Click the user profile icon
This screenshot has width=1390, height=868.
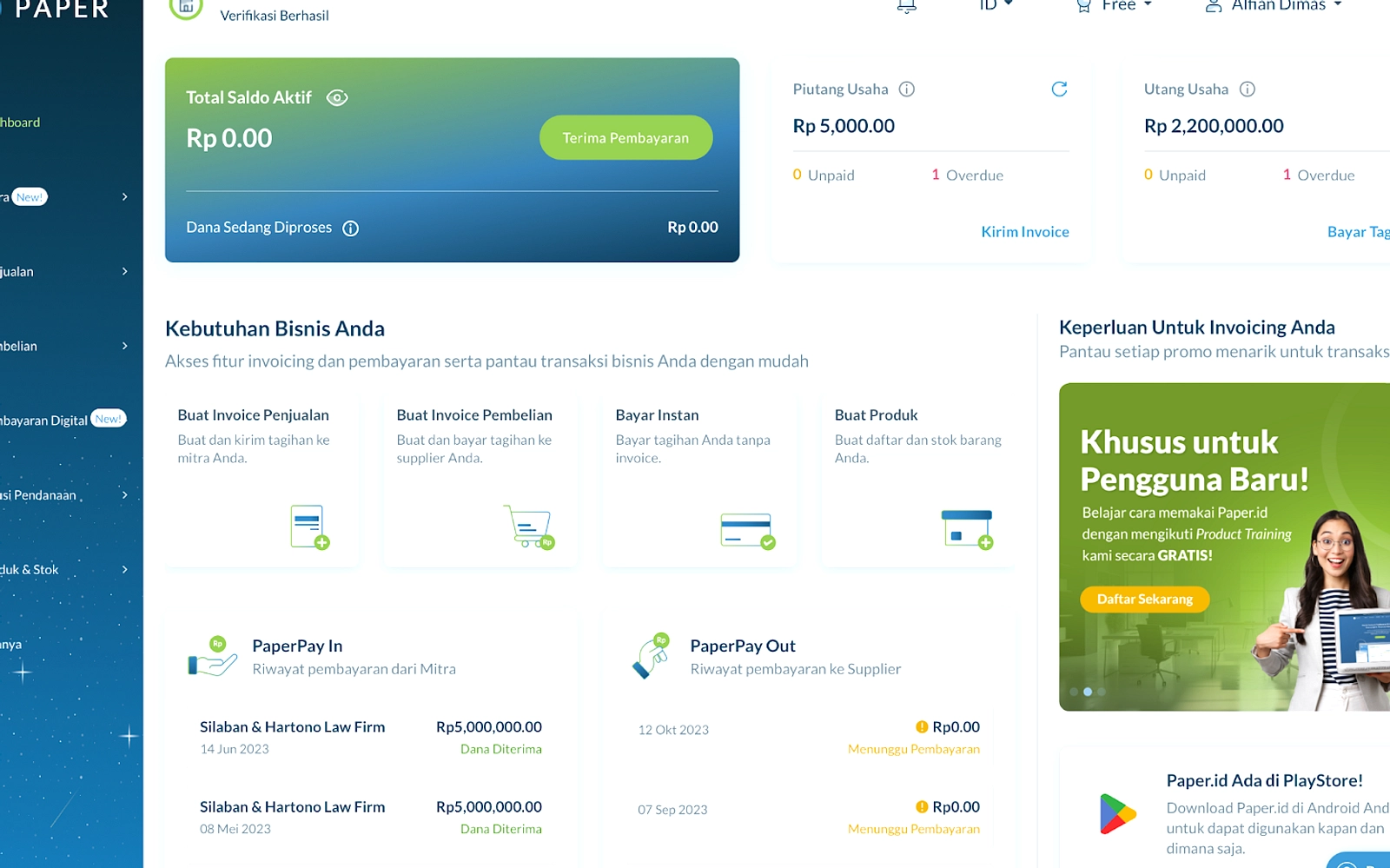[x=1214, y=6]
